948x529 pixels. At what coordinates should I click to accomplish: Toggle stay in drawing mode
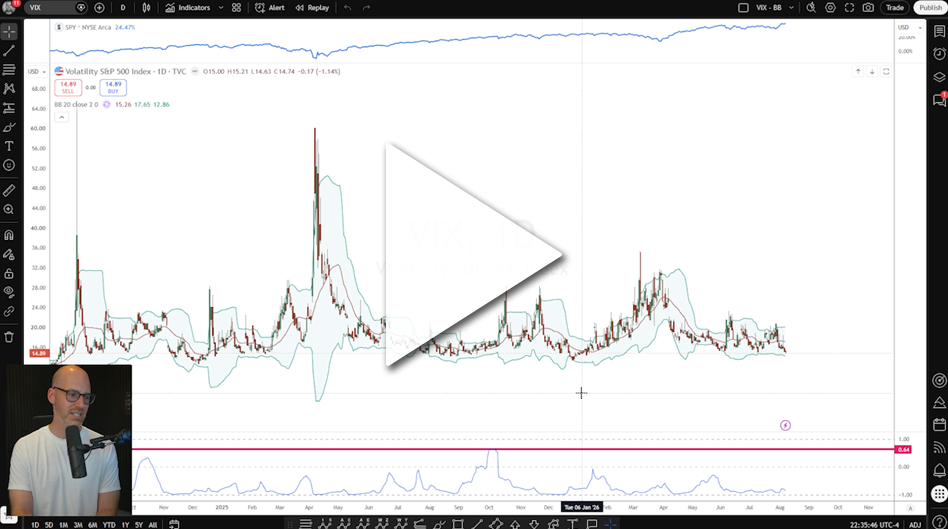(x=9, y=255)
